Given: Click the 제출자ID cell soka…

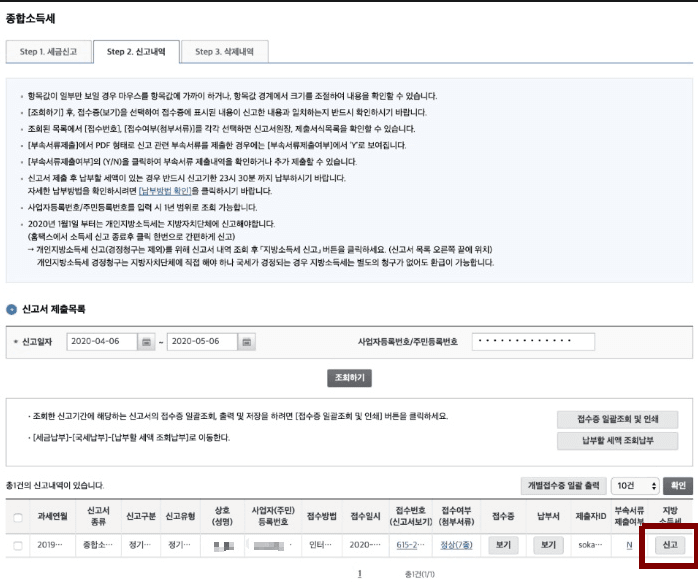Looking at the screenshot, I should (590, 545).
